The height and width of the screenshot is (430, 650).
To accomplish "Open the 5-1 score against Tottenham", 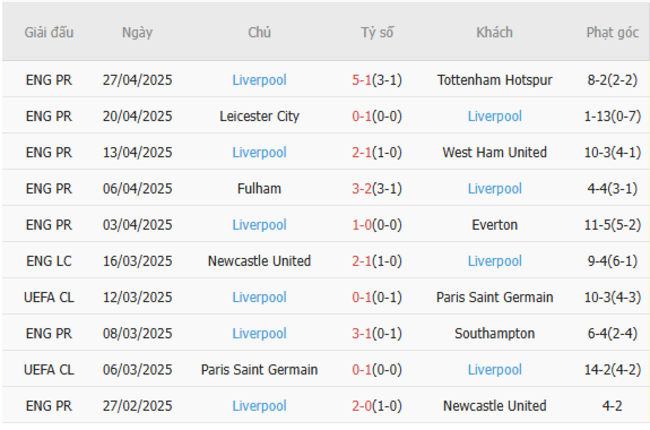I will [364, 80].
